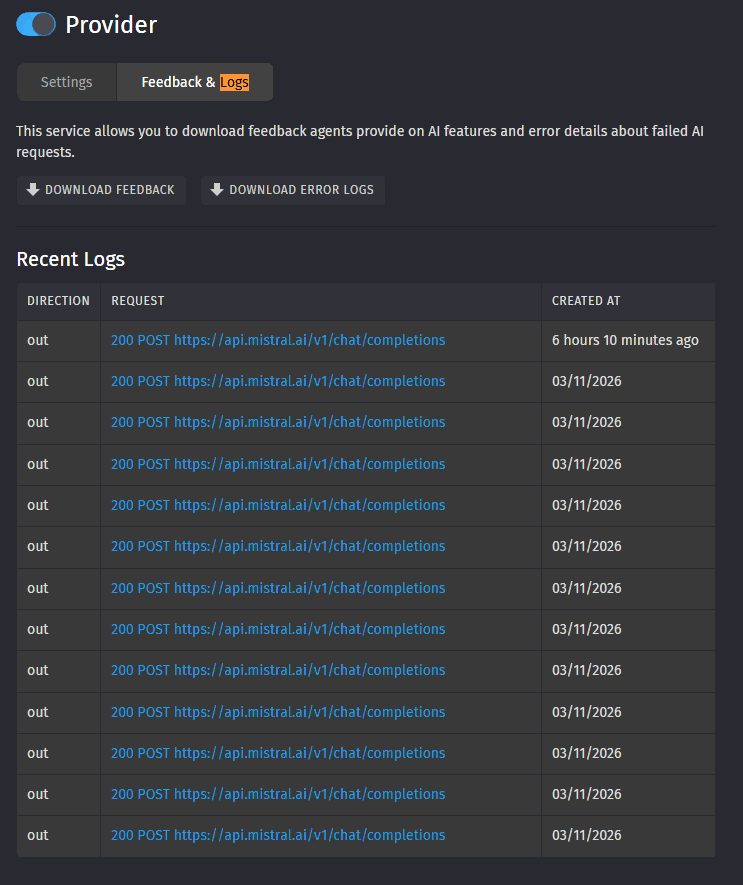Toggle the Provider switch off
This screenshot has height=885, width=743.
click(36, 25)
